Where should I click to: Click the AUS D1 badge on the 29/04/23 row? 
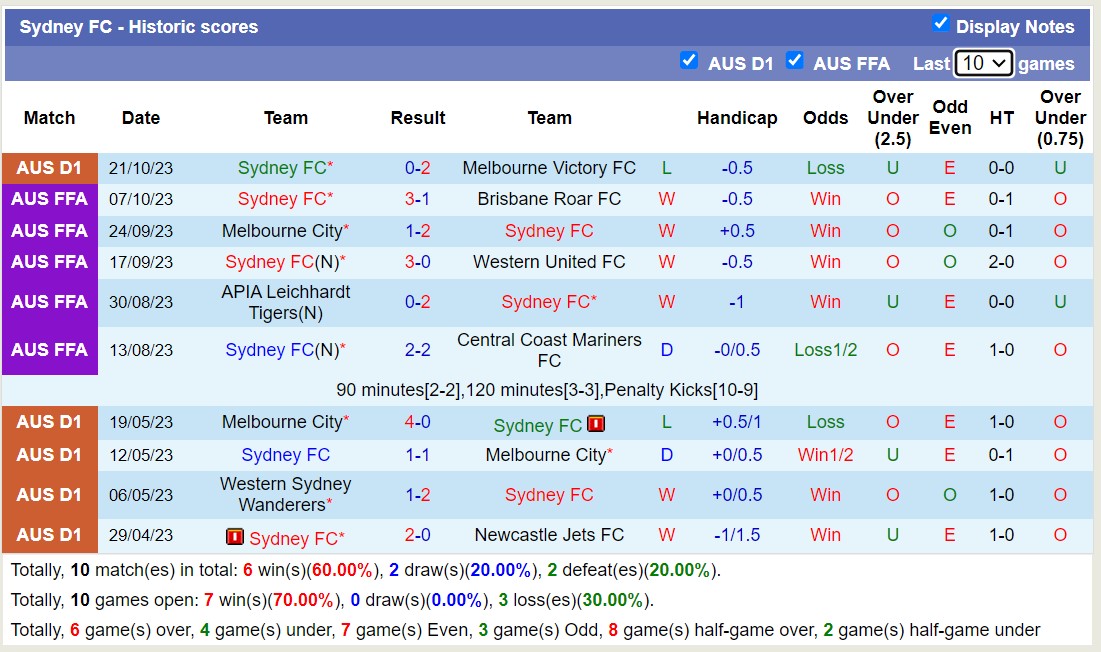pos(49,535)
